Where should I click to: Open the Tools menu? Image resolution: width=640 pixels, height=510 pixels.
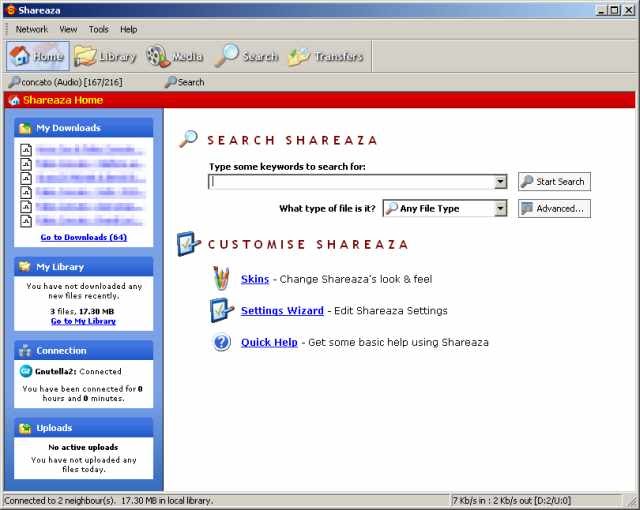[x=99, y=29]
